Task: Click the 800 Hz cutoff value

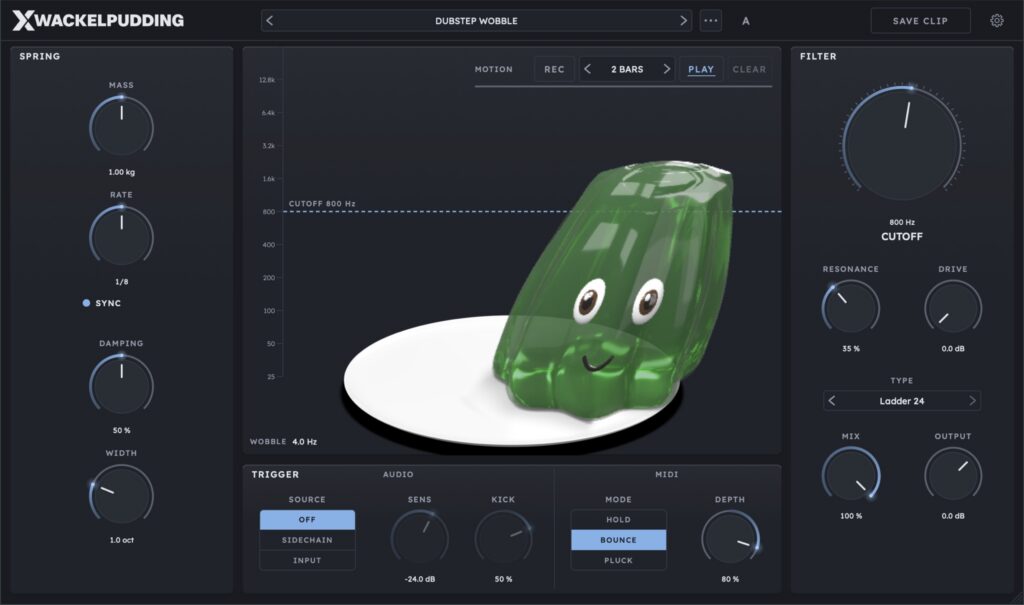Action: pos(902,222)
